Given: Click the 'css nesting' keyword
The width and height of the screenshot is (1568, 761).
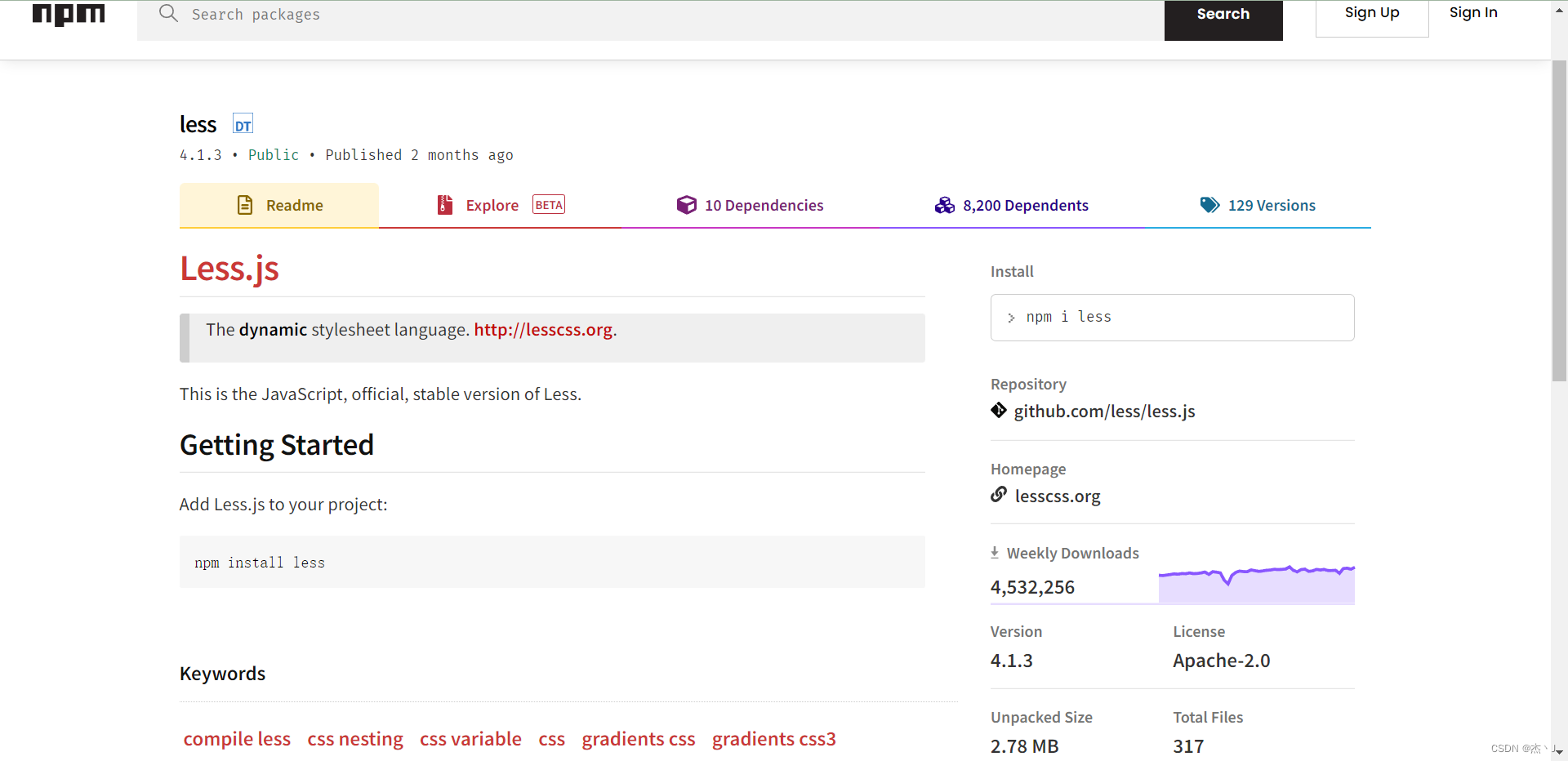Looking at the screenshot, I should (x=355, y=739).
